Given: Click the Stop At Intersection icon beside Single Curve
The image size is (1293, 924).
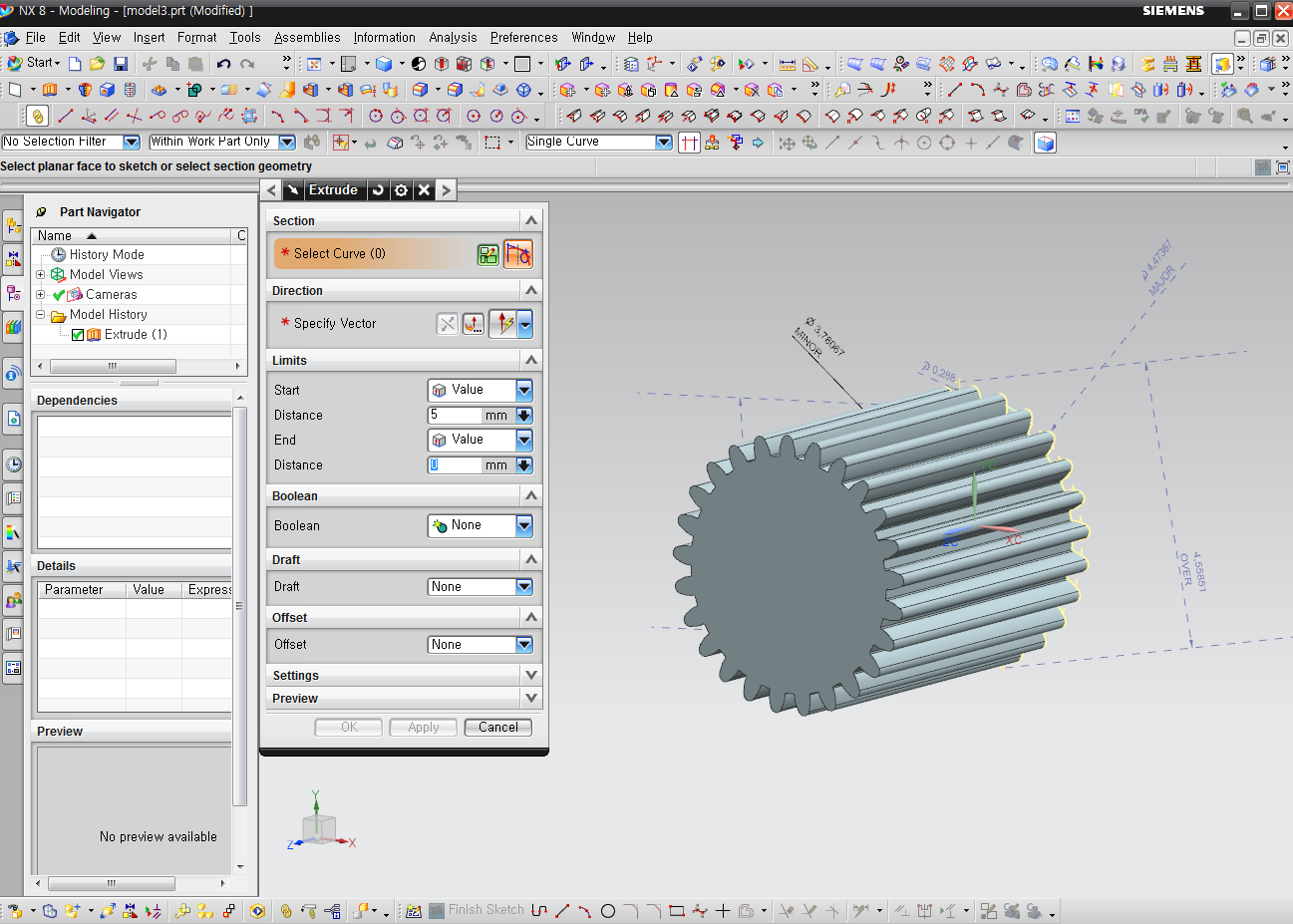Looking at the screenshot, I should [x=689, y=143].
